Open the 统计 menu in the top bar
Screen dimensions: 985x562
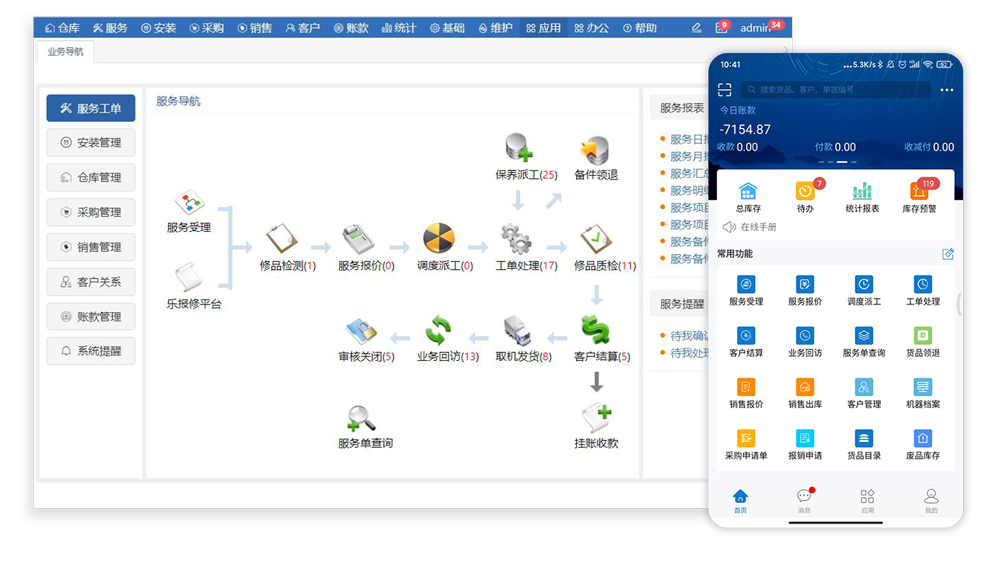click(398, 28)
